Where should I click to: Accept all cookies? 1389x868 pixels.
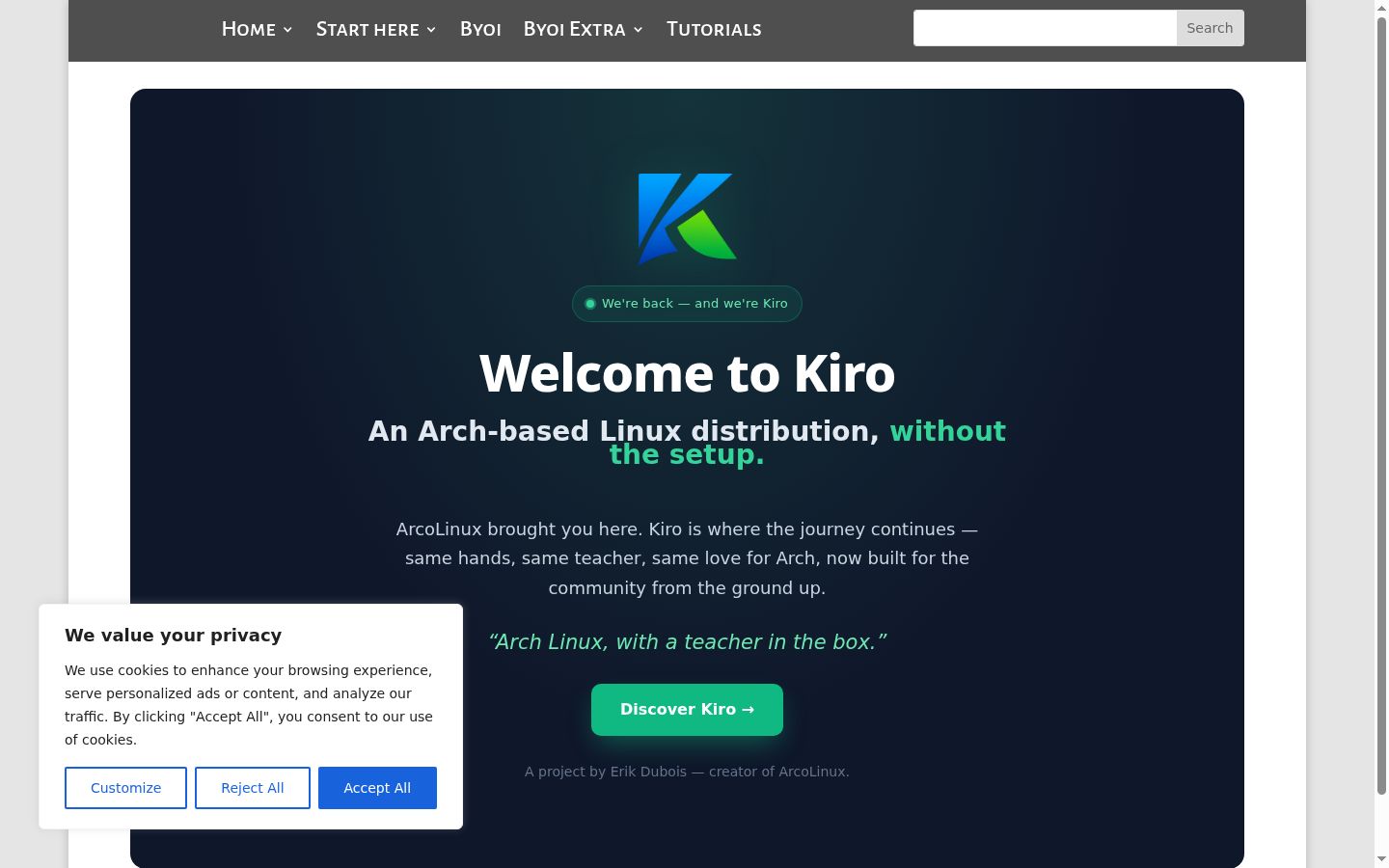[377, 788]
